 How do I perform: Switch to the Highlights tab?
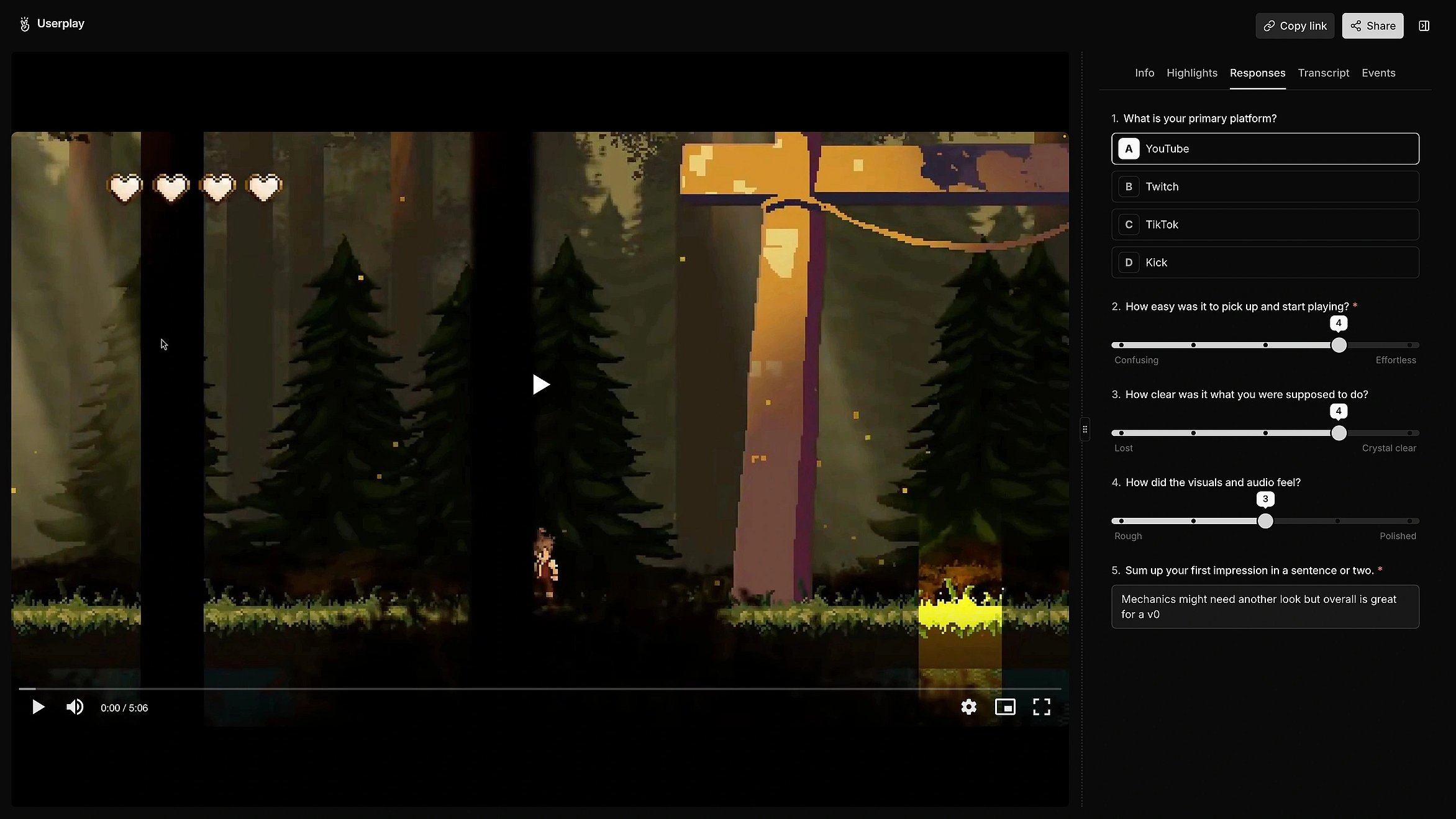click(1191, 73)
